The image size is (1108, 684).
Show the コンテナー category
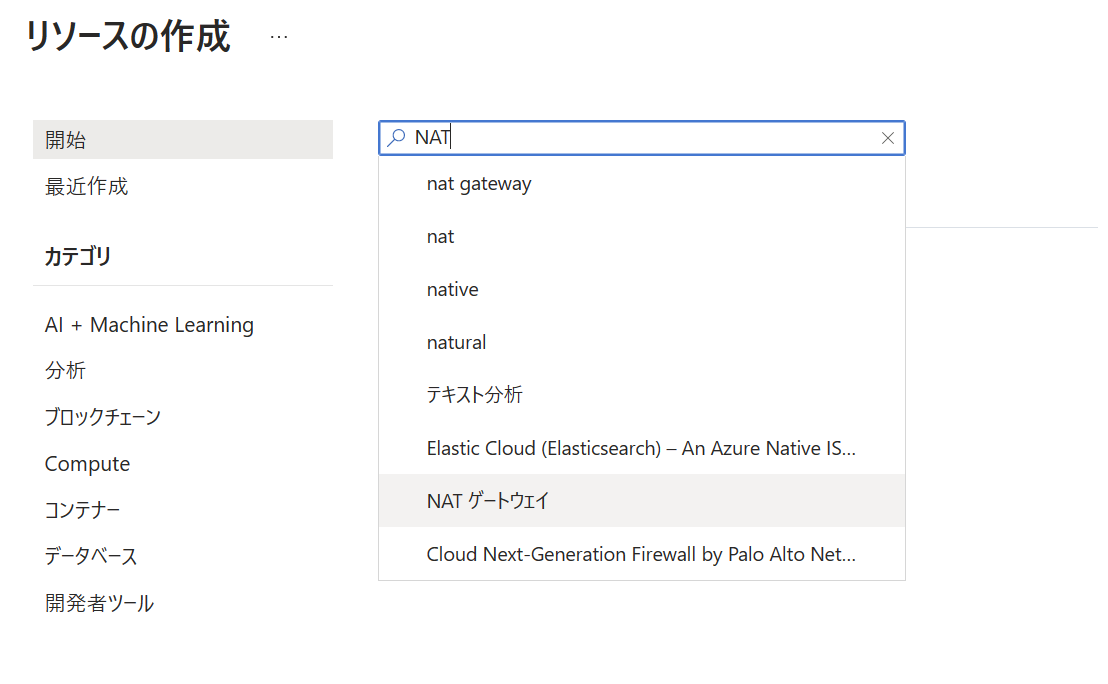pyautogui.click(x=82, y=510)
